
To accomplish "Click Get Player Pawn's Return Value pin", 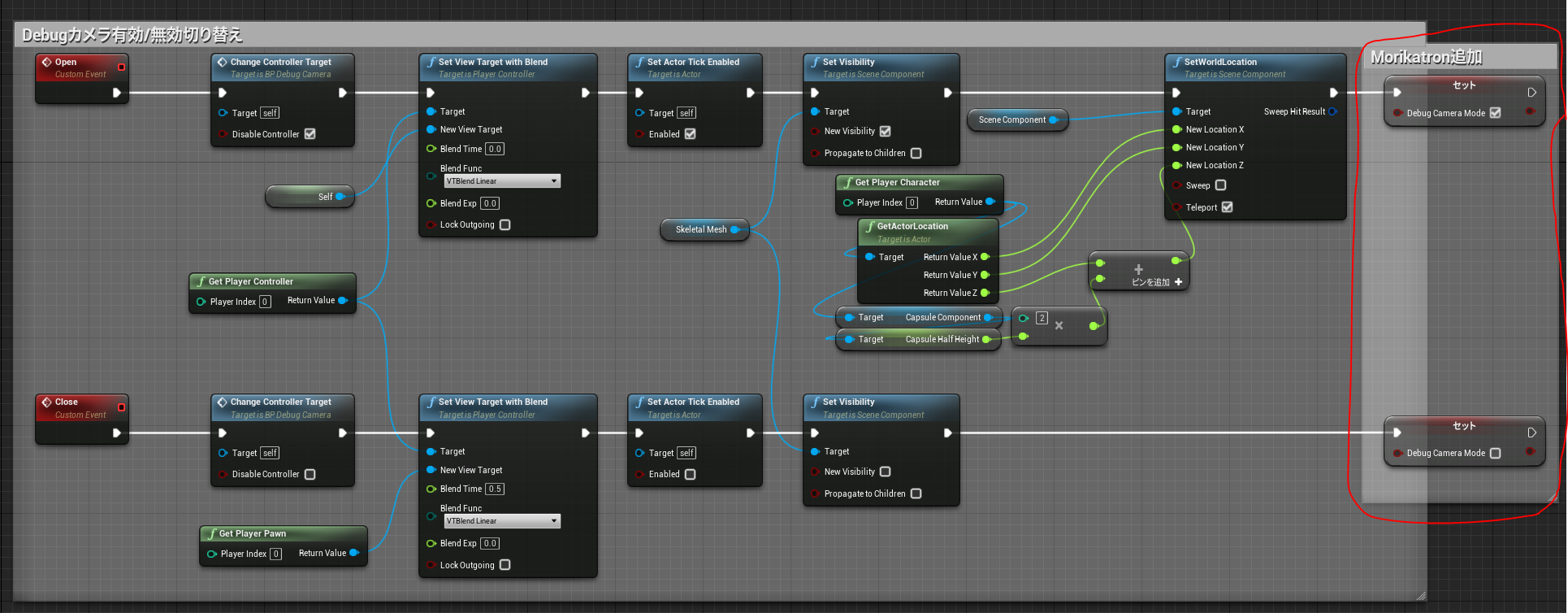I will point(354,553).
